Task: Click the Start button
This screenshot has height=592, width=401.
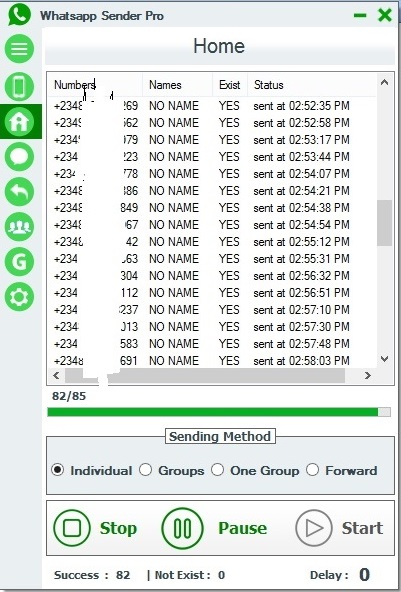Action: pos(339,528)
